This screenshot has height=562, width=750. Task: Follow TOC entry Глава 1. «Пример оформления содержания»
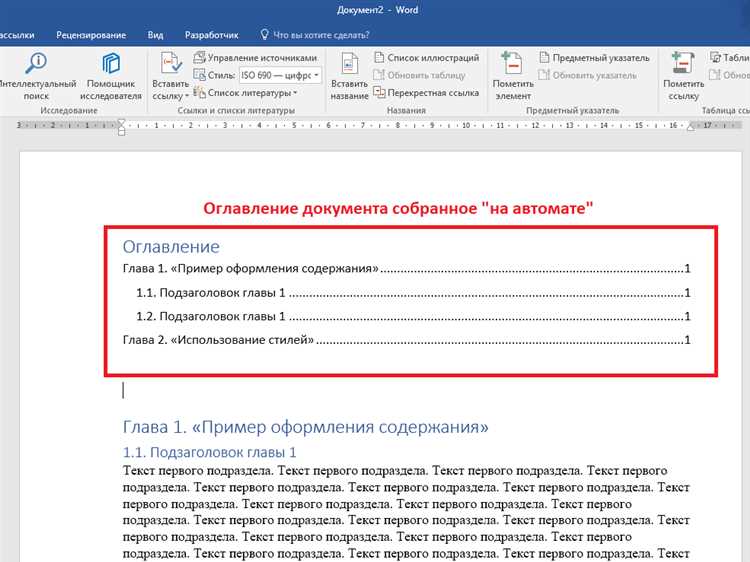tap(407, 268)
